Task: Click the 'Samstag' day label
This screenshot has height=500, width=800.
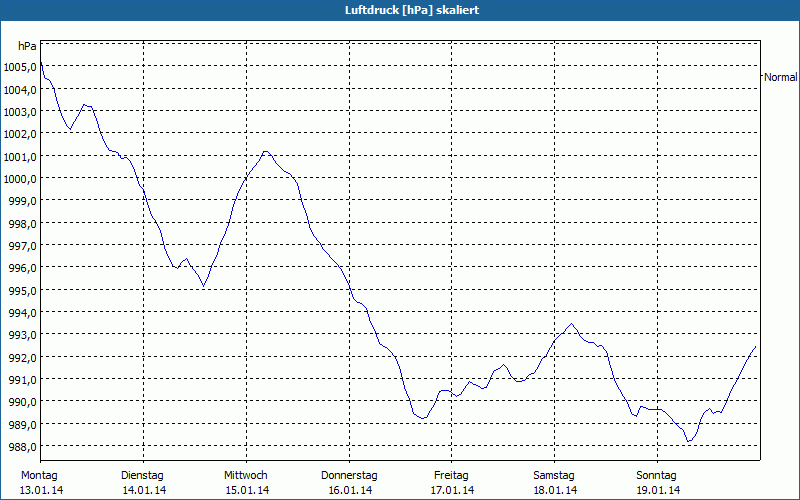Action: [x=554, y=476]
